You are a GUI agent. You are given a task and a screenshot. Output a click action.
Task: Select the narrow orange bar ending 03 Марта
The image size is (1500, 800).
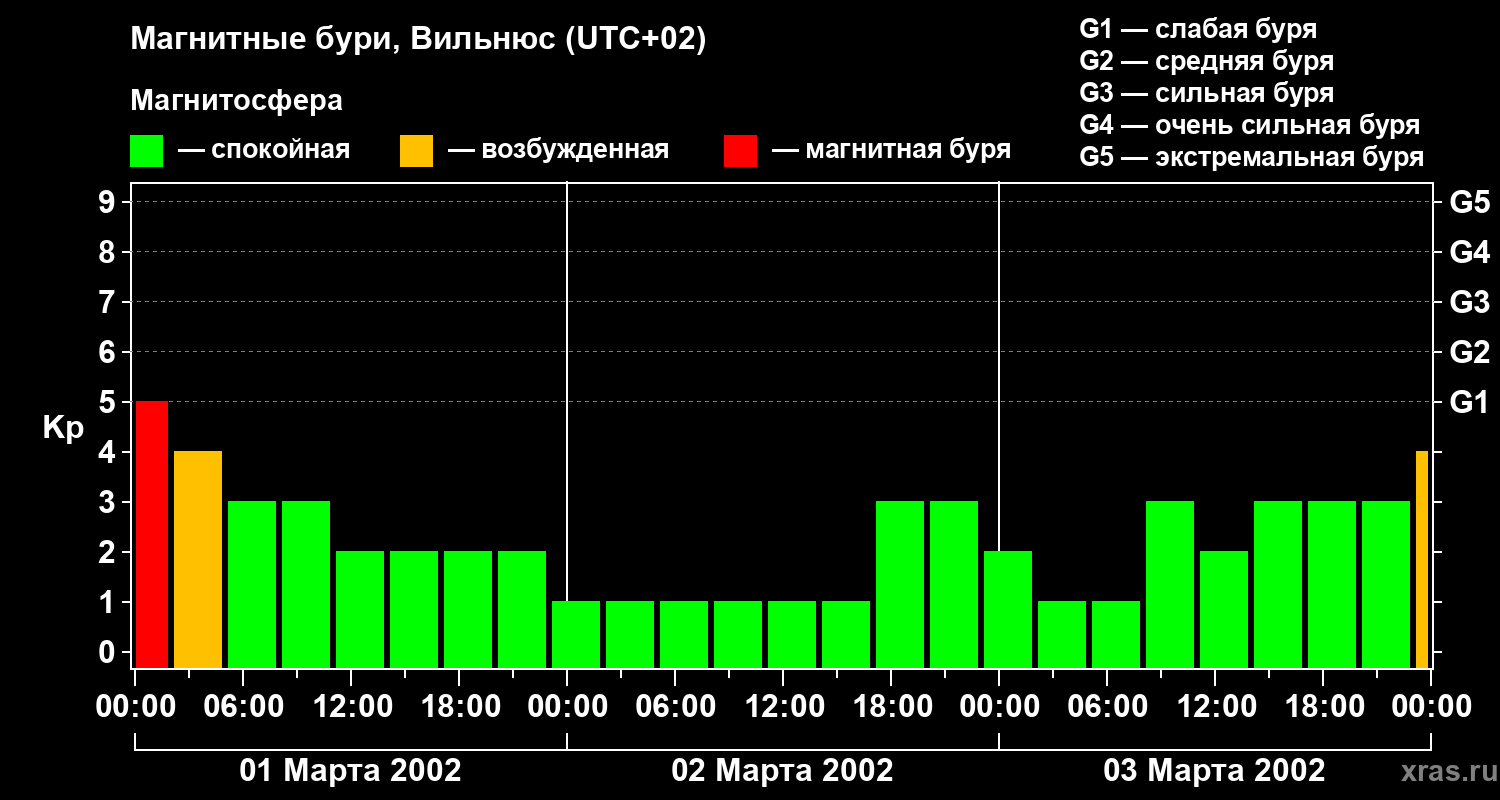(1422, 559)
